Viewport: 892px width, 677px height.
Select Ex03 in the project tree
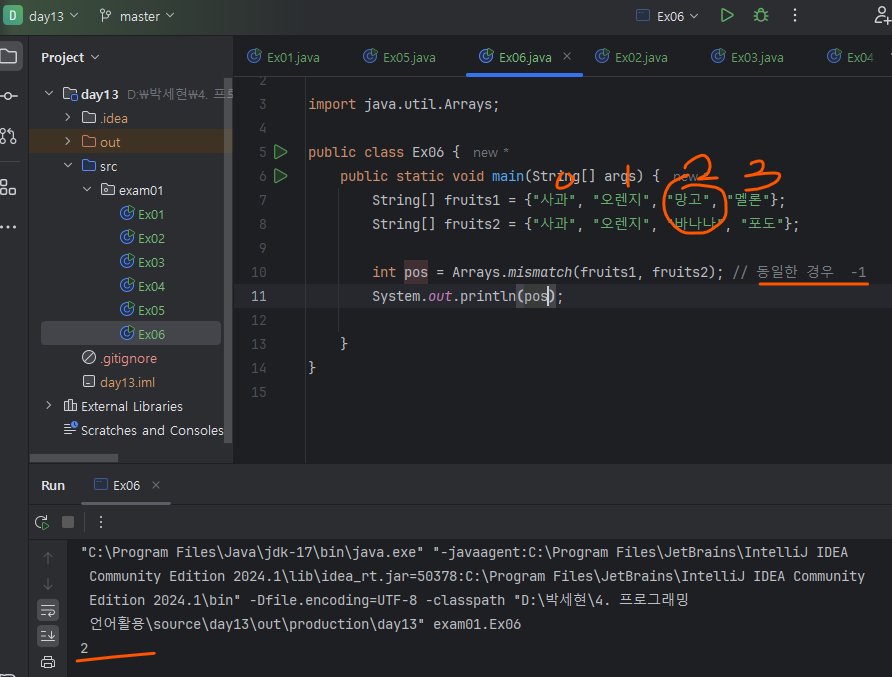click(142, 262)
